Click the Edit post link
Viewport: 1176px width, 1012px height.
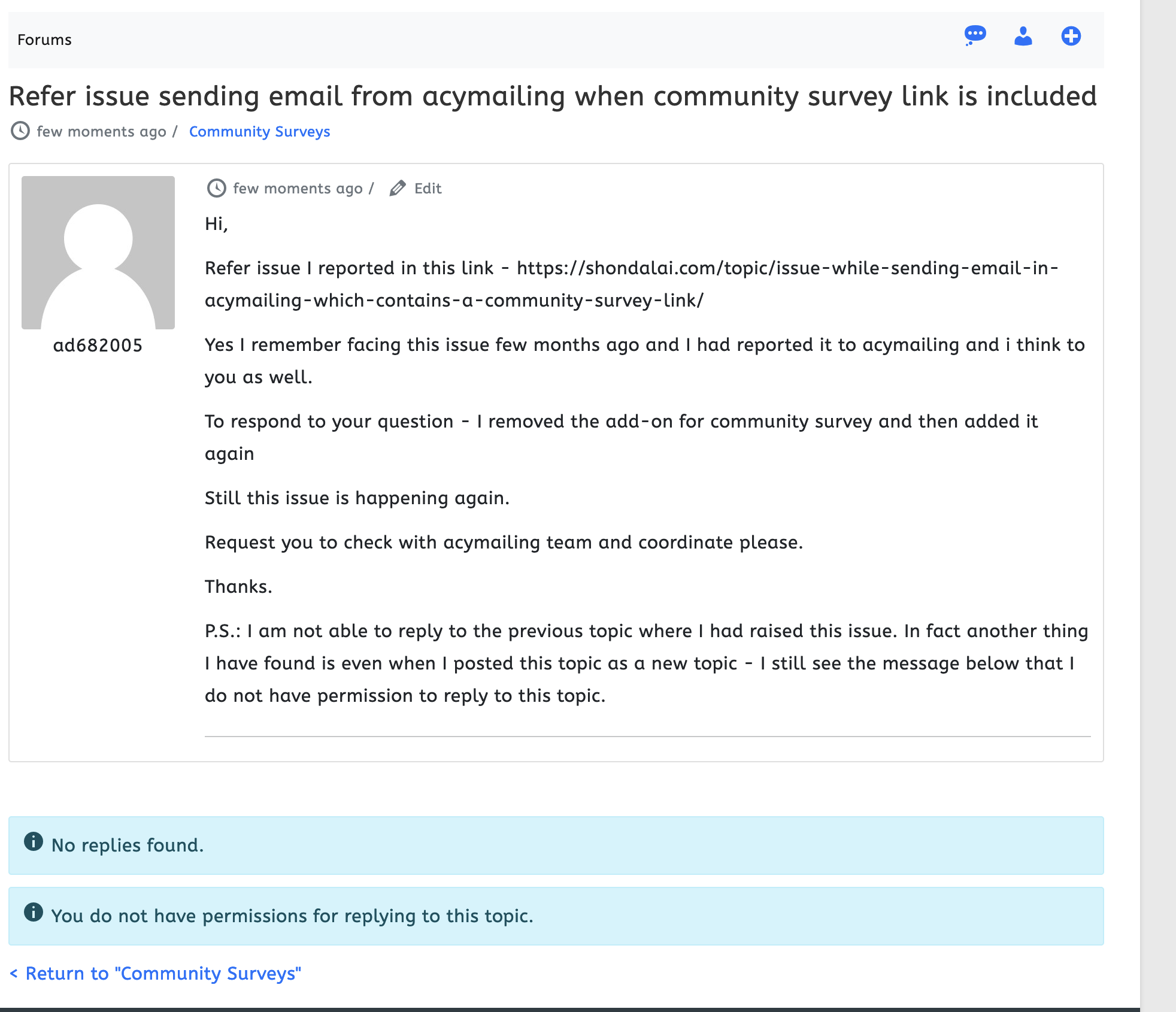(x=428, y=189)
